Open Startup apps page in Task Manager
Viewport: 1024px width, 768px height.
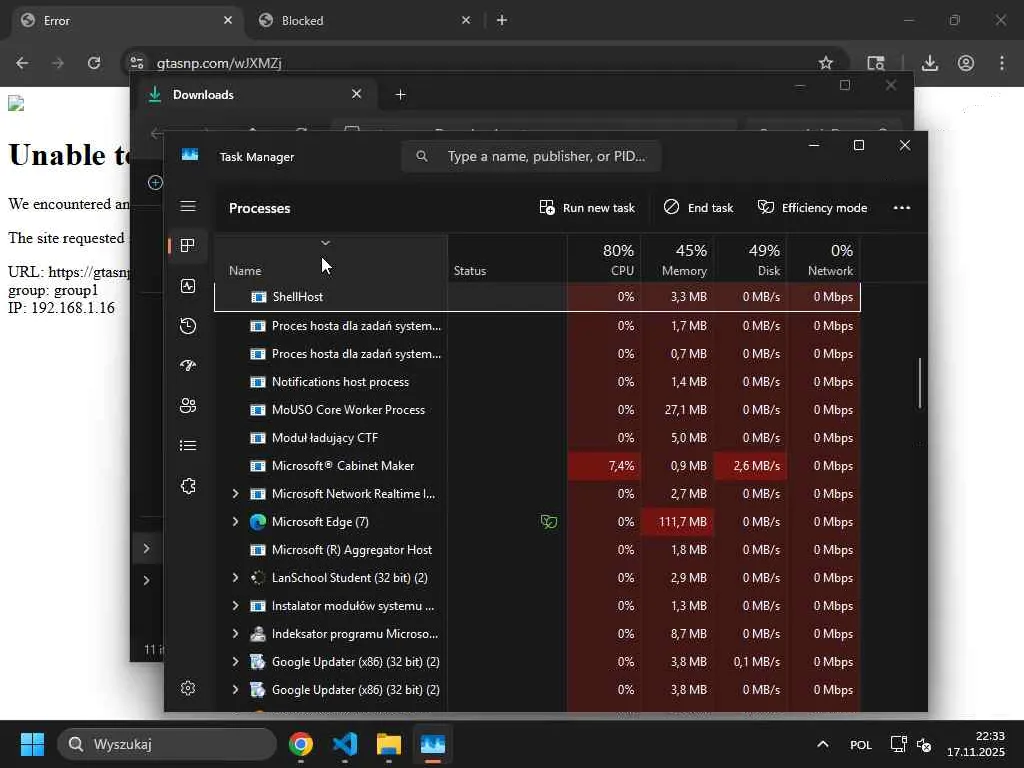click(x=188, y=366)
